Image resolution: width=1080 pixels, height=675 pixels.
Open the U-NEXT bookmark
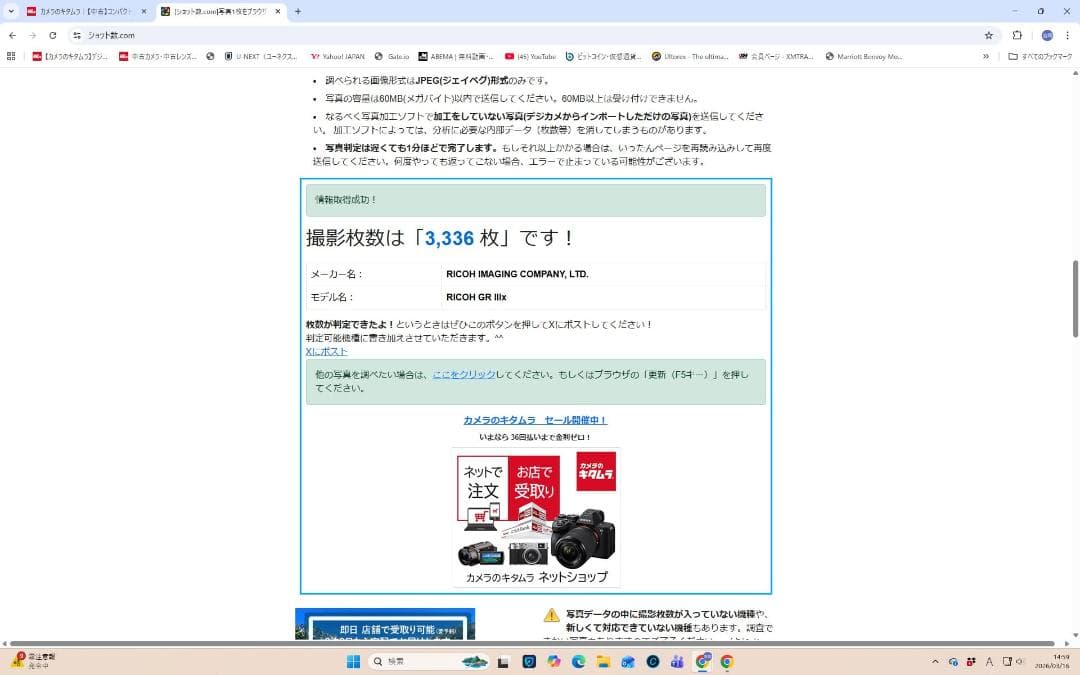click(x=261, y=56)
